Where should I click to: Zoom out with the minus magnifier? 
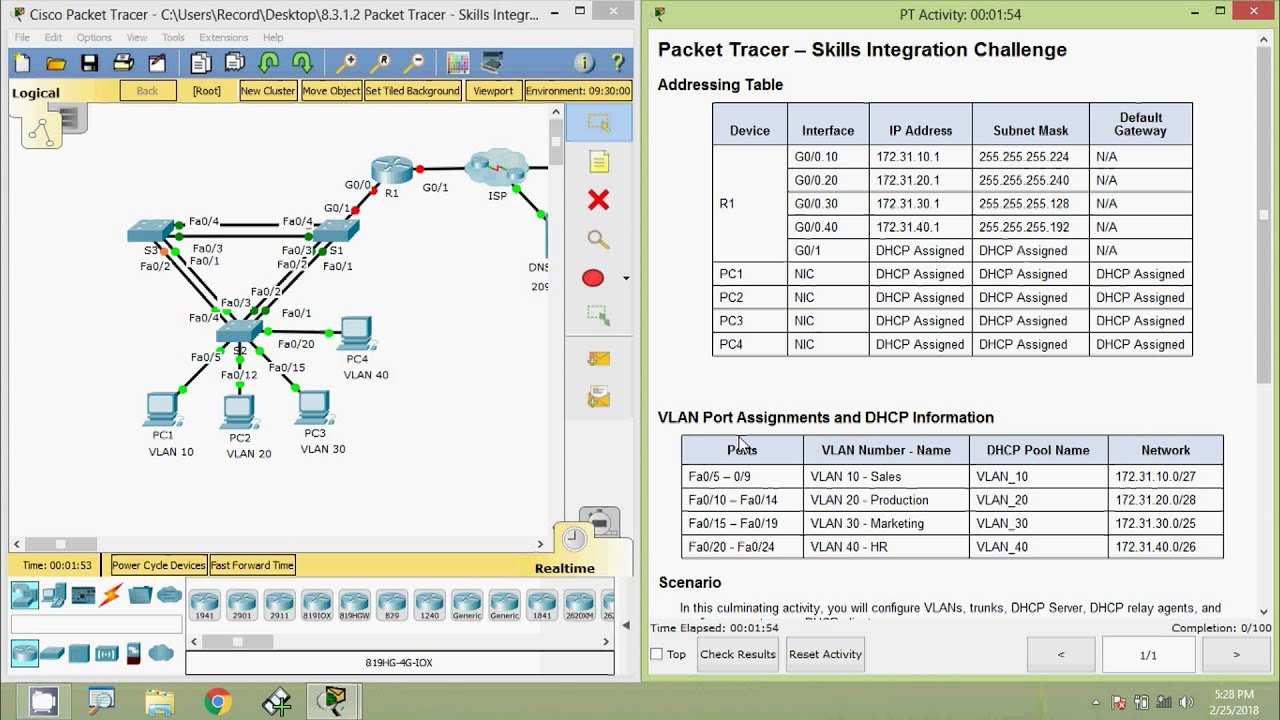pos(414,63)
